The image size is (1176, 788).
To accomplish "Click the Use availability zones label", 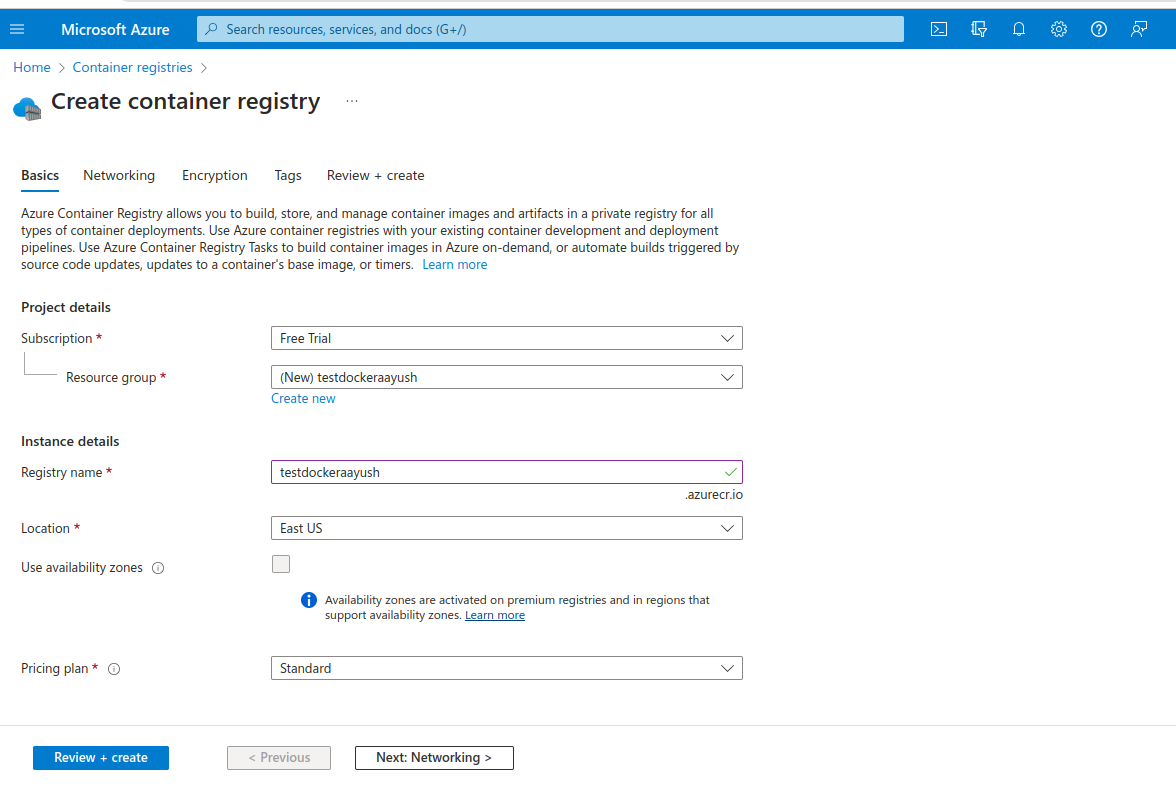I will tap(82, 568).
